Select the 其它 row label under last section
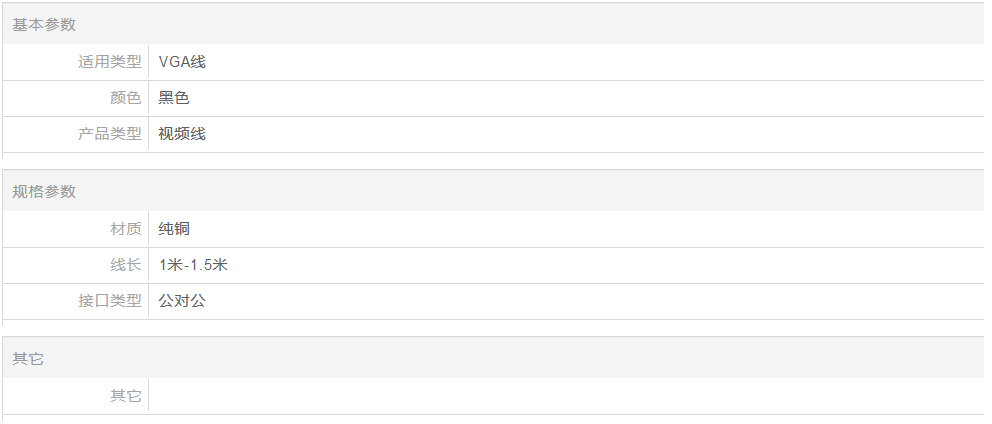The image size is (992, 424). click(126, 396)
